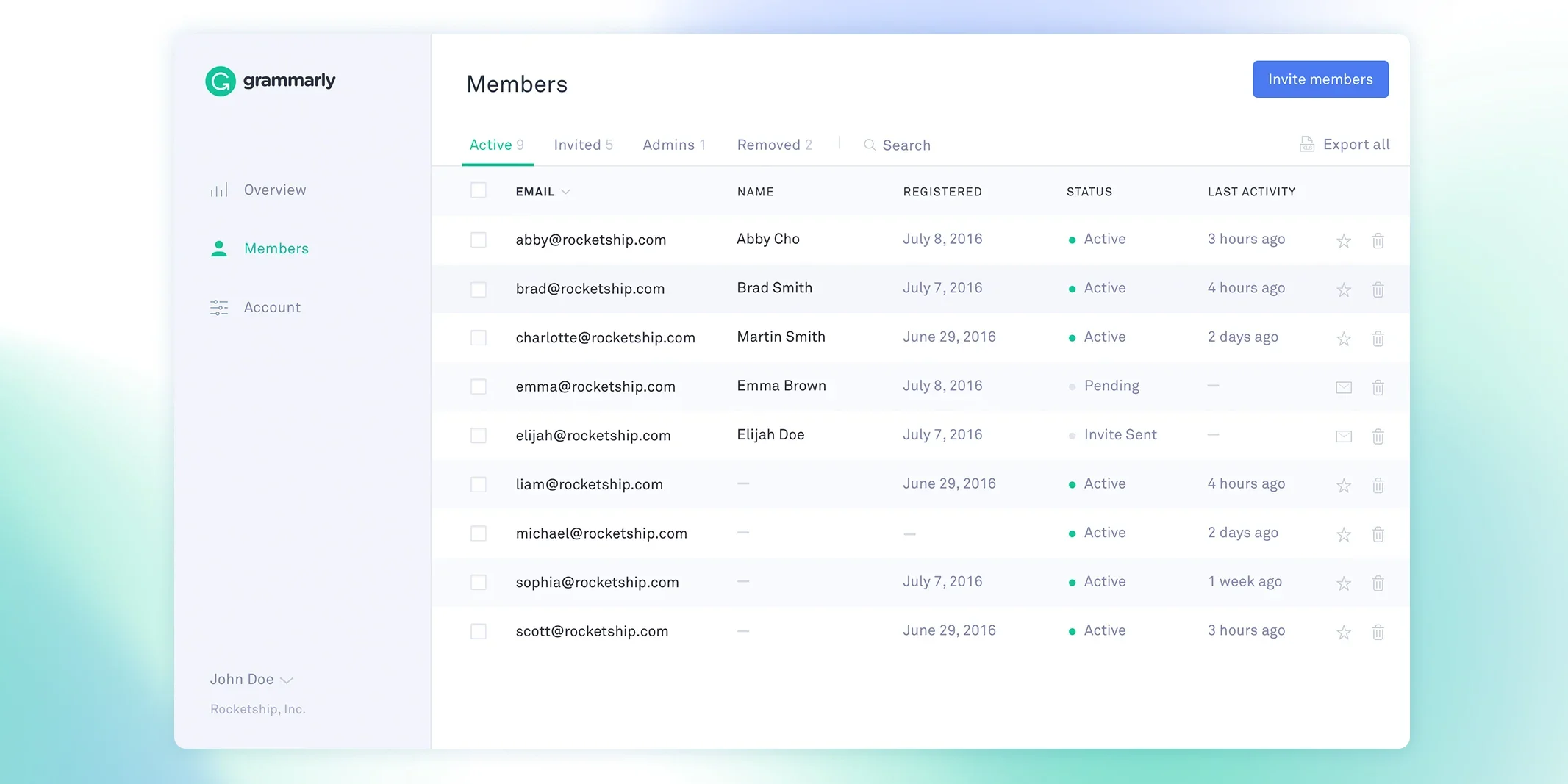This screenshot has width=1568, height=784.
Task: Check the box for michael@rocketship.com
Action: click(479, 533)
